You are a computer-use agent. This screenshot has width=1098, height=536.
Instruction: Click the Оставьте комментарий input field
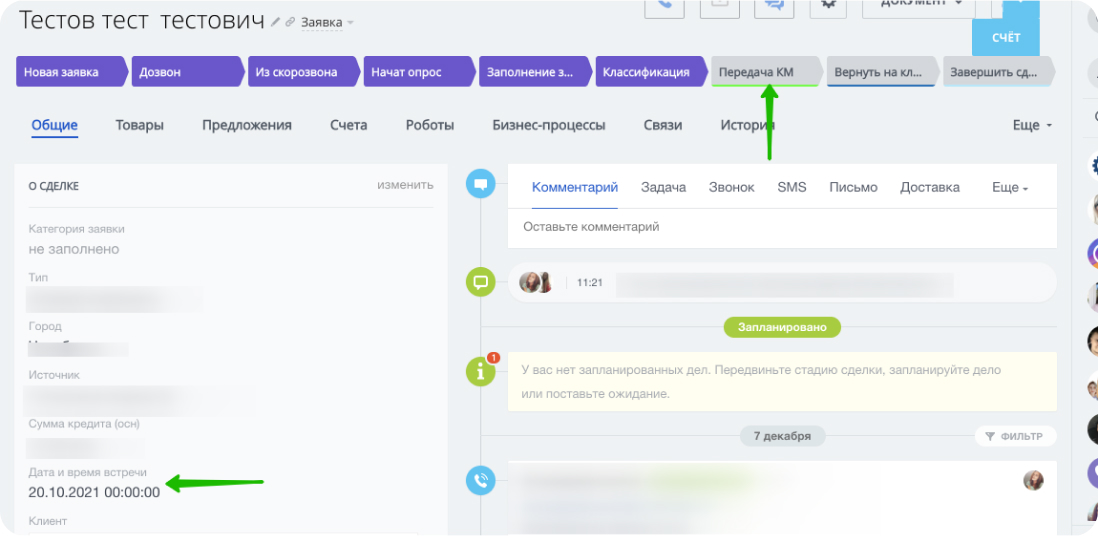pos(782,227)
